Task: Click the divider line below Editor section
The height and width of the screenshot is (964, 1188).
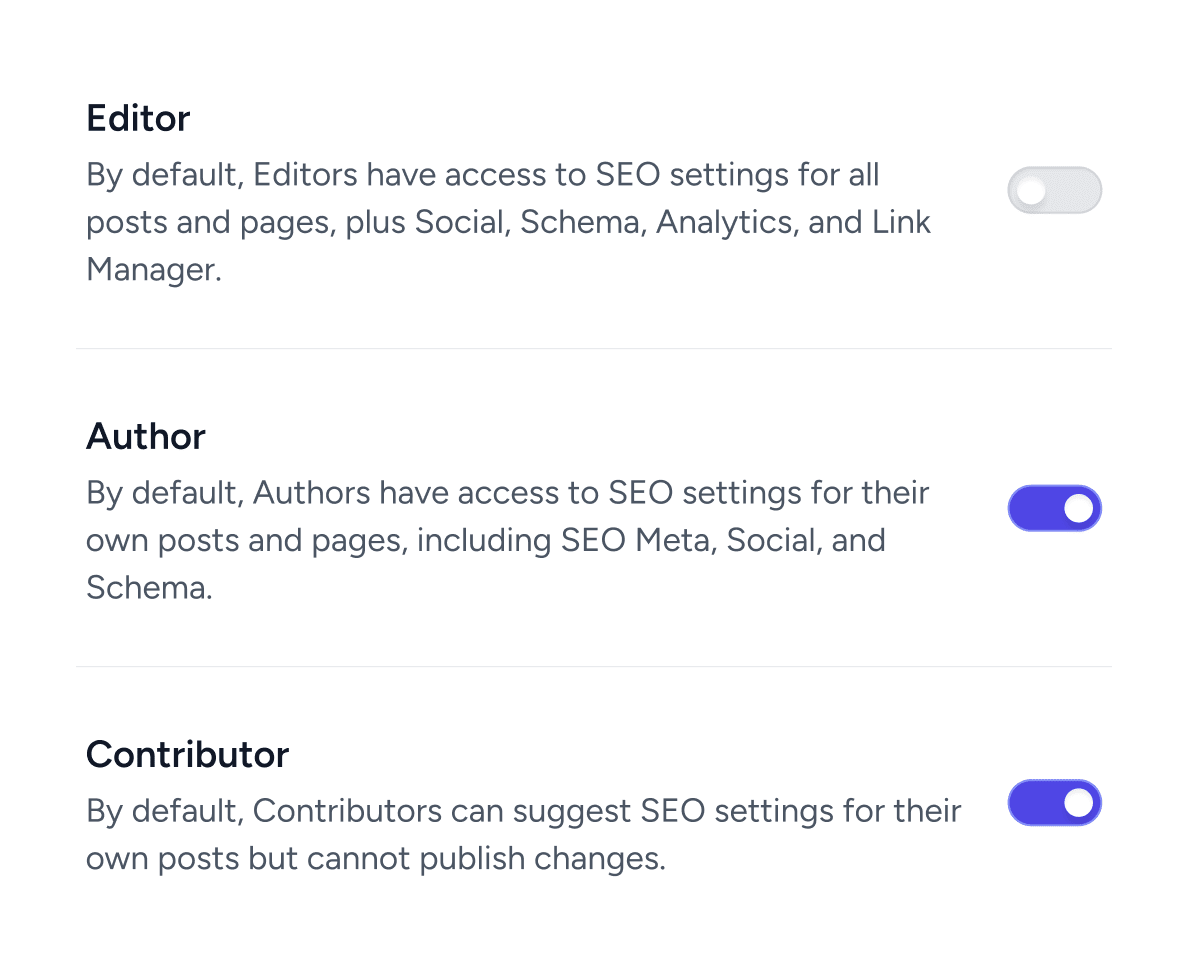Action: [x=594, y=349]
